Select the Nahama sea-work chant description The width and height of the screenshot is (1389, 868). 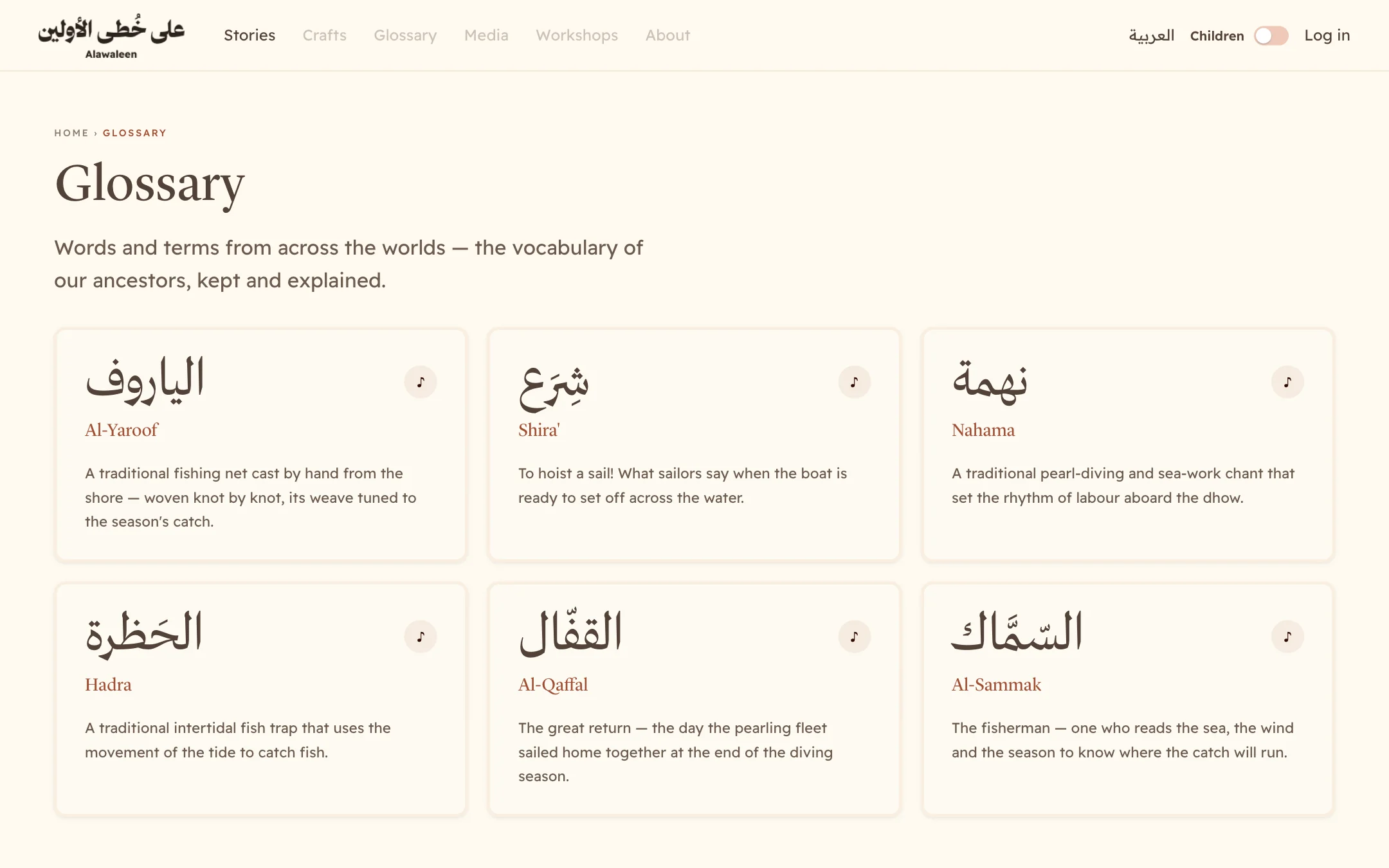[1123, 485]
